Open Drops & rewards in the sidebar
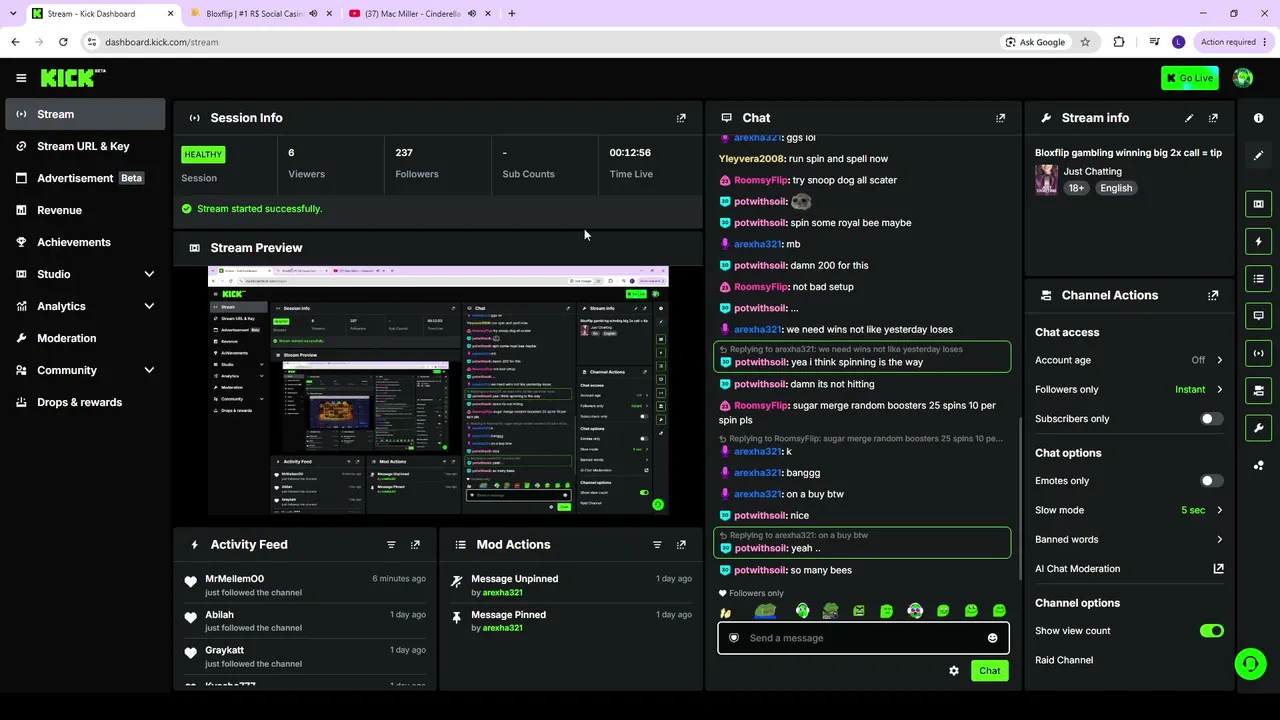This screenshot has width=1280, height=720. [85, 402]
